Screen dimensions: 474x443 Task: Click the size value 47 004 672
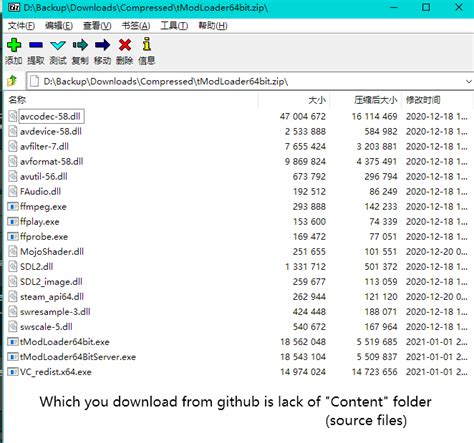tap(303, 116)
